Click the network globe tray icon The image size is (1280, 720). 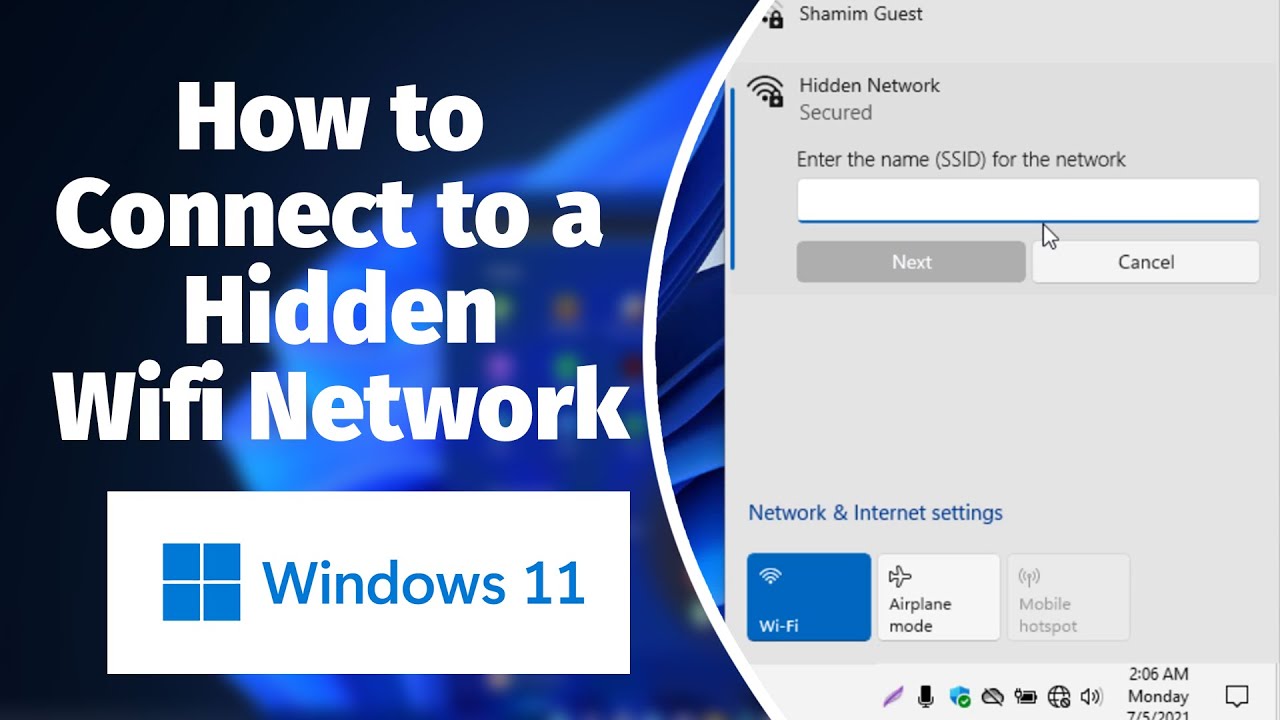pos(1059,697)
